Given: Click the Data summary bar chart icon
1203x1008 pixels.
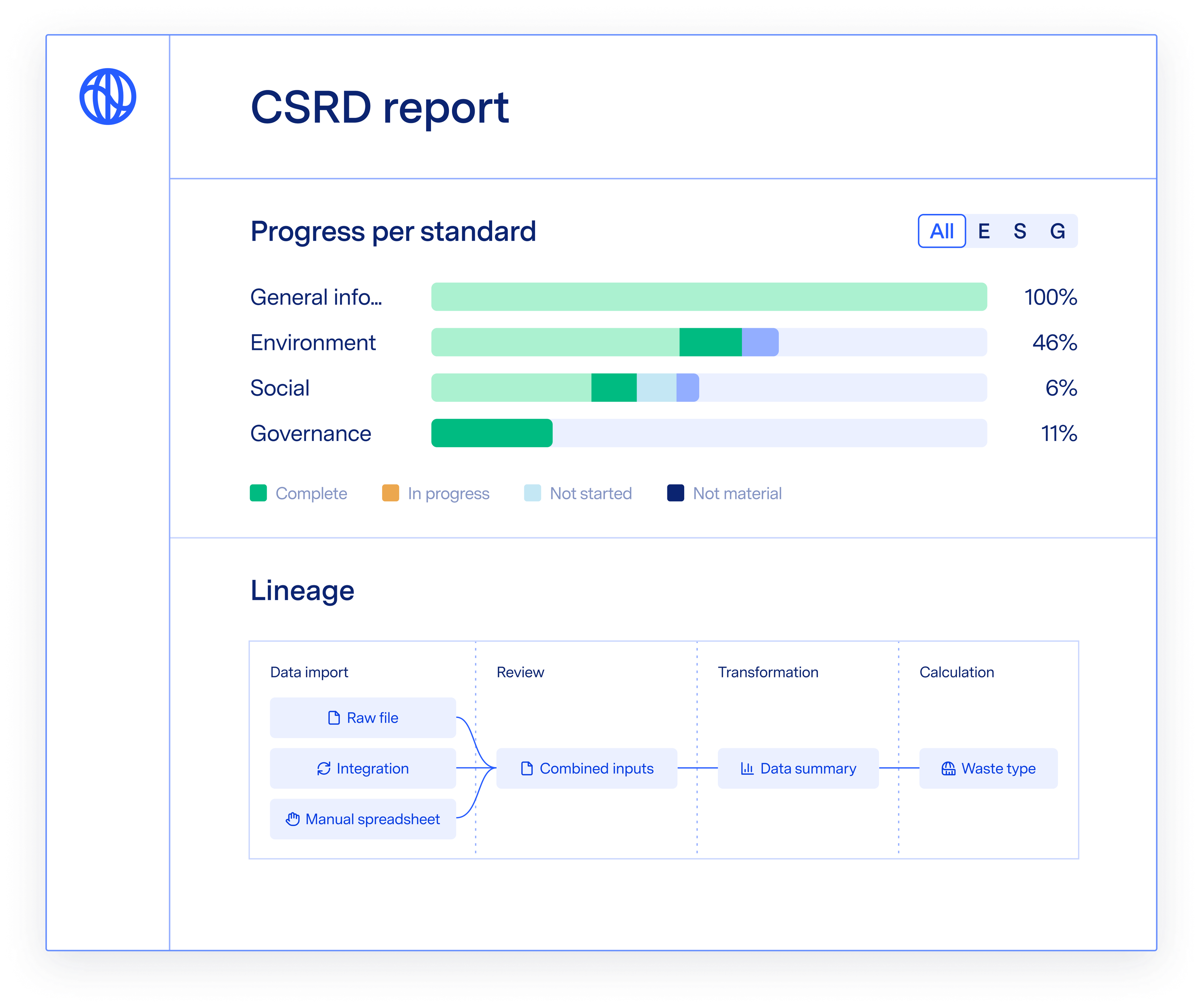Looking at the screenshot, I should click(x=747, y=769).
